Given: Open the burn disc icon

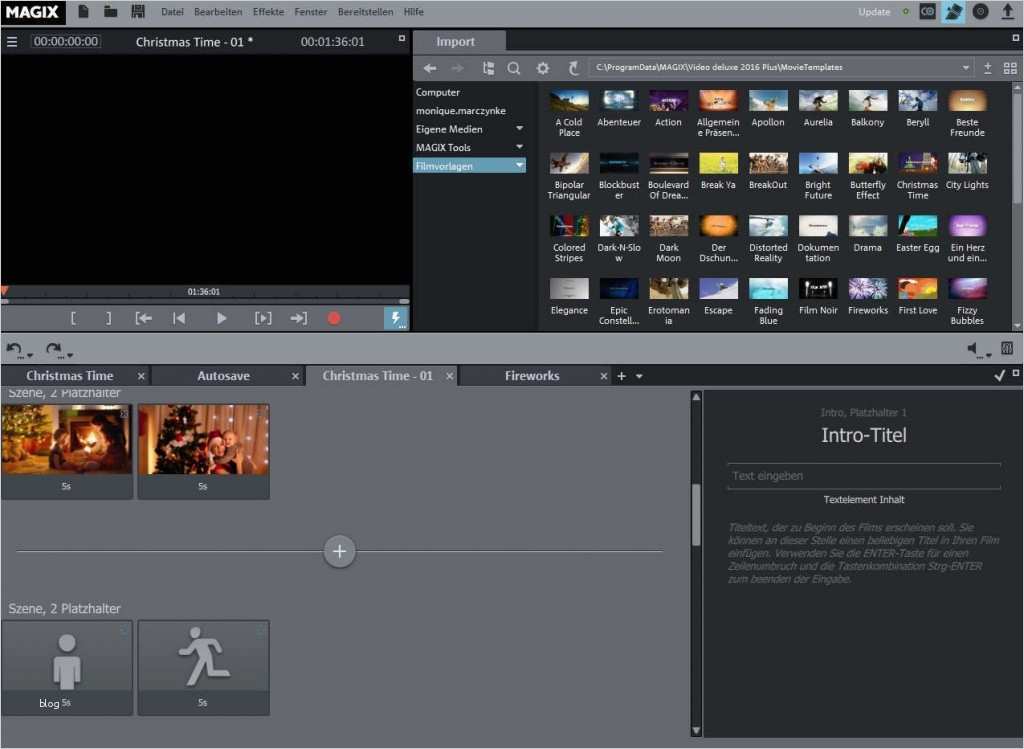Looking at the screenshot, I should pos(980,12).
